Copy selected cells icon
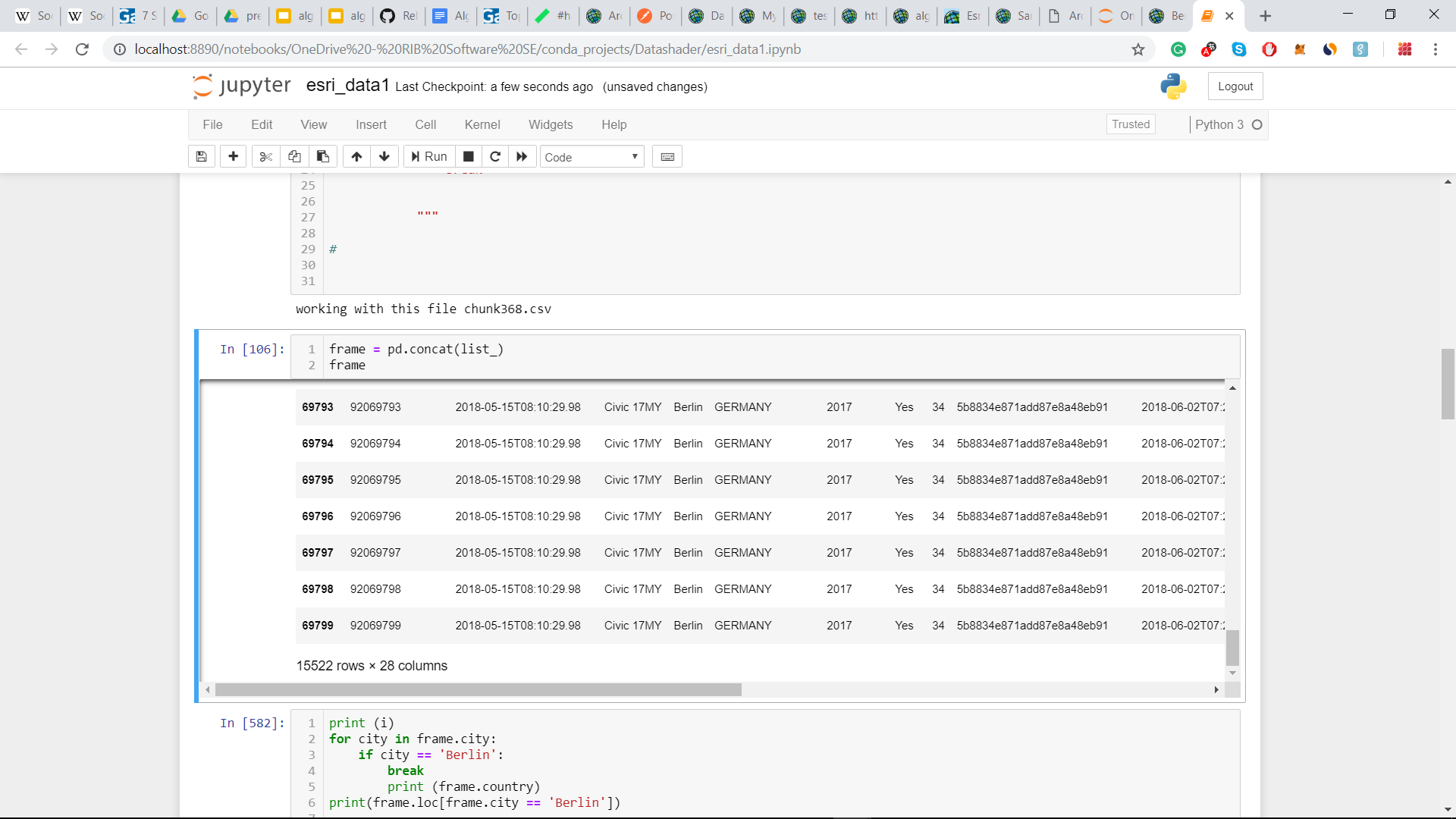Screen dimensions: 1456x819 point(294,156)
